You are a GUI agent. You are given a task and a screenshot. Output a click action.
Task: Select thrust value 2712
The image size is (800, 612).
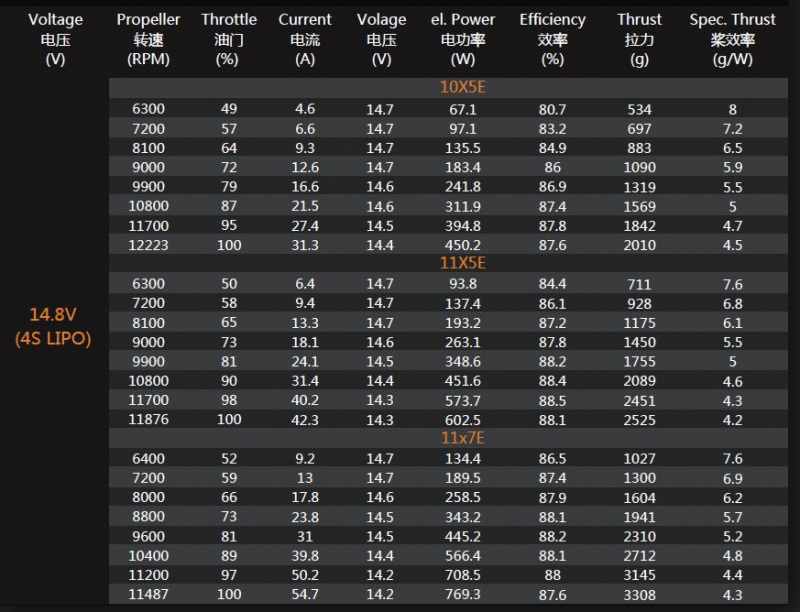pos(639,555)
